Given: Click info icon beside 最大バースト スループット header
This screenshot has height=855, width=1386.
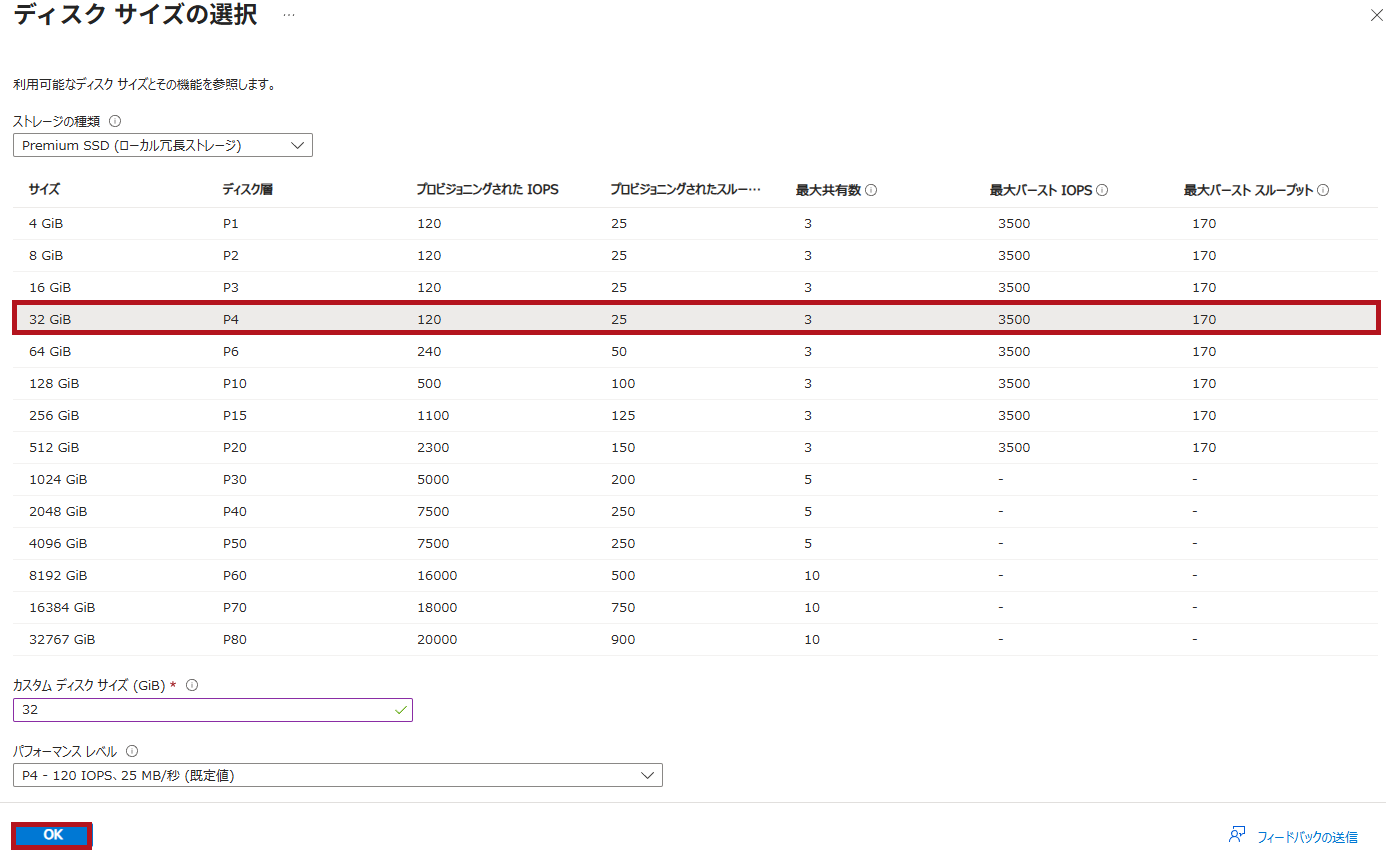Looking at the screenshot, I should (1323, 190).
